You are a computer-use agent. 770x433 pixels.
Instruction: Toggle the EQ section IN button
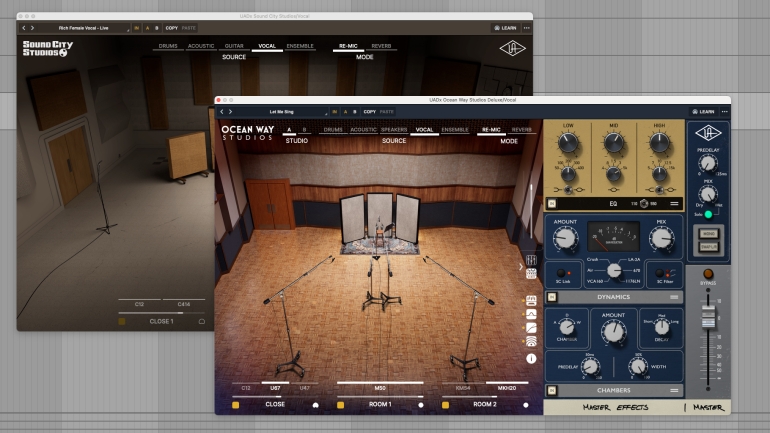[x=552, y=203]
